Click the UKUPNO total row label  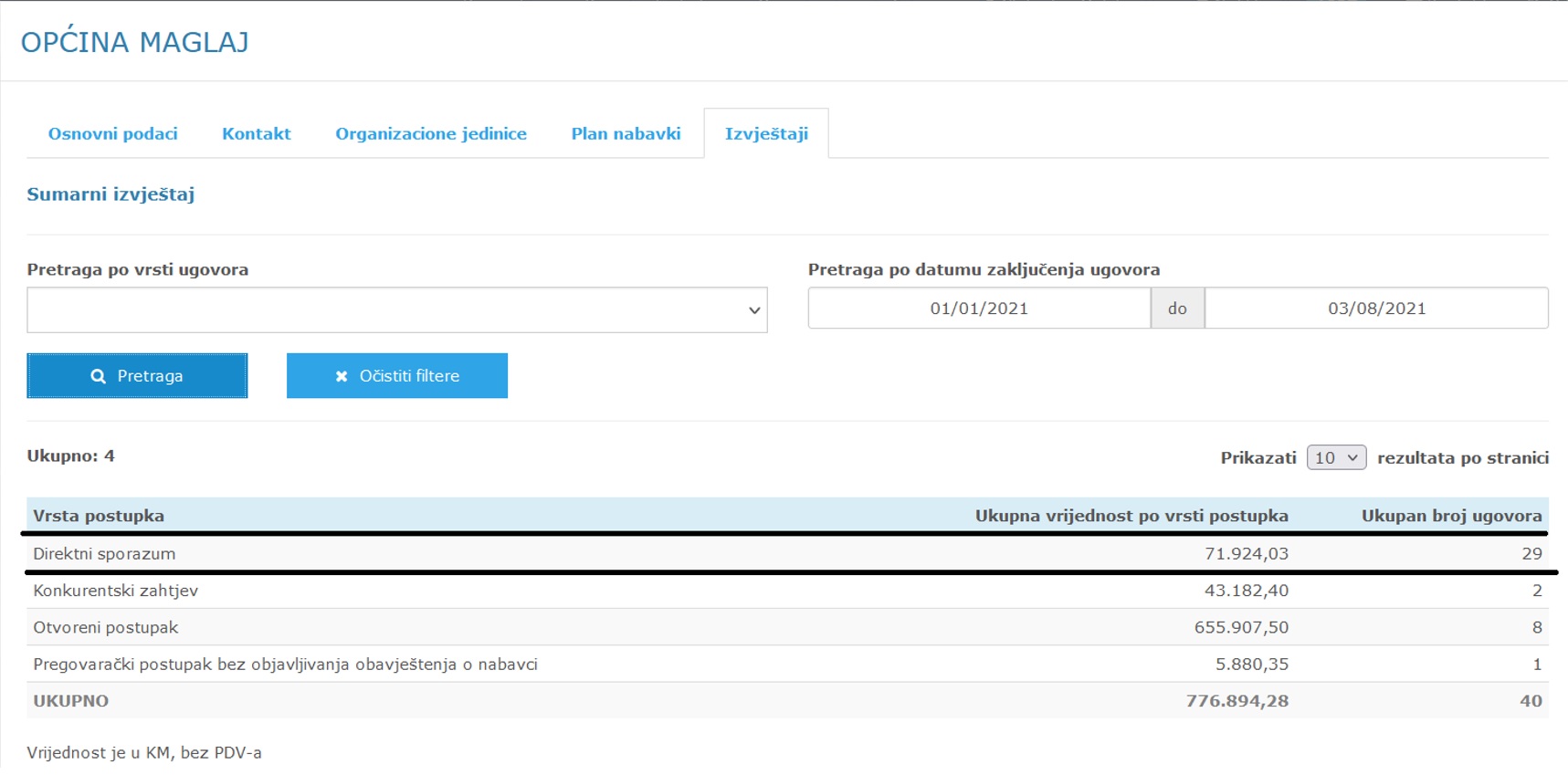[71, 701]
